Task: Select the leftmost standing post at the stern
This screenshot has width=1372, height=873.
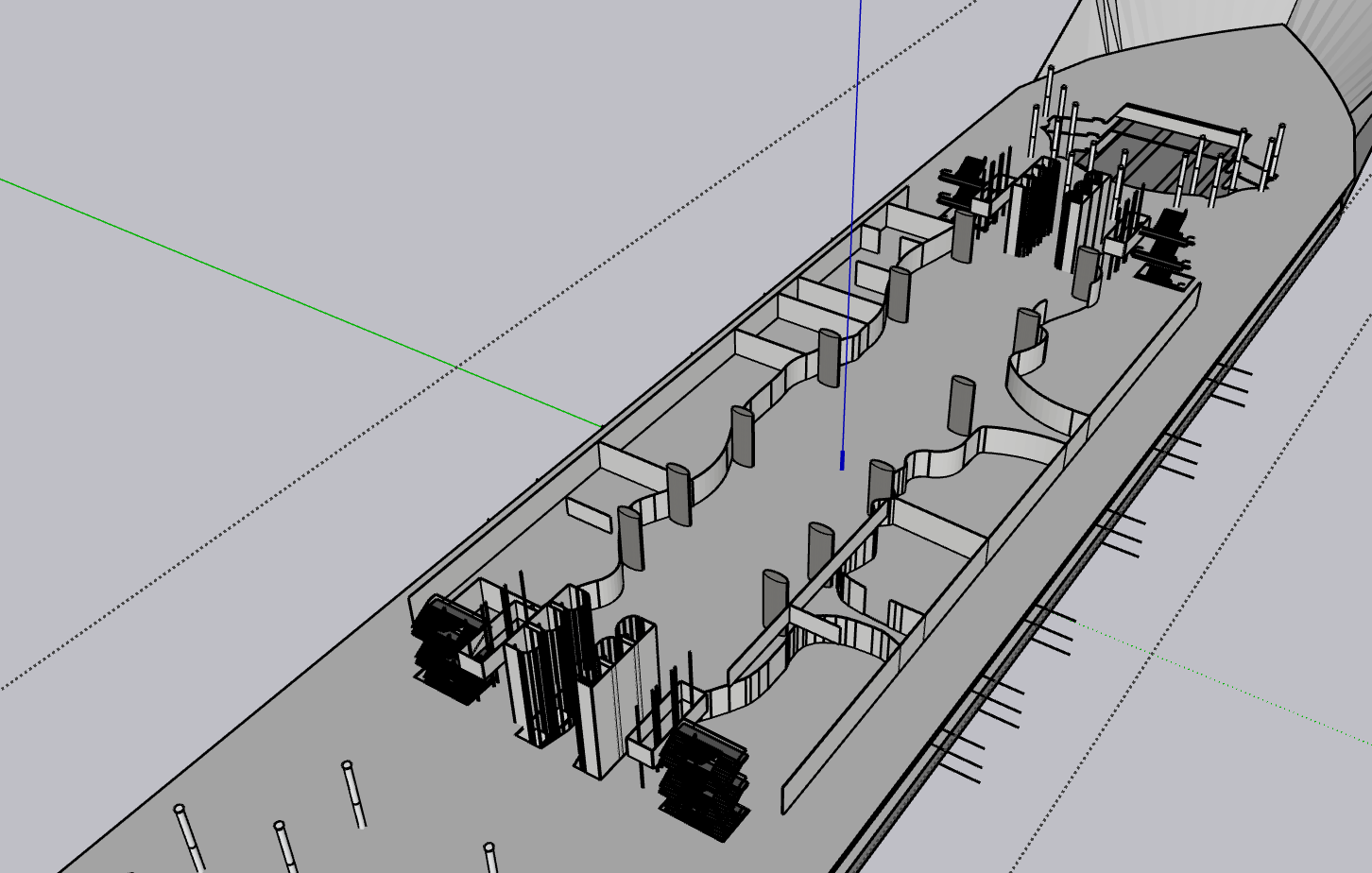Action: pyautogui.click(x=189, y=837)
